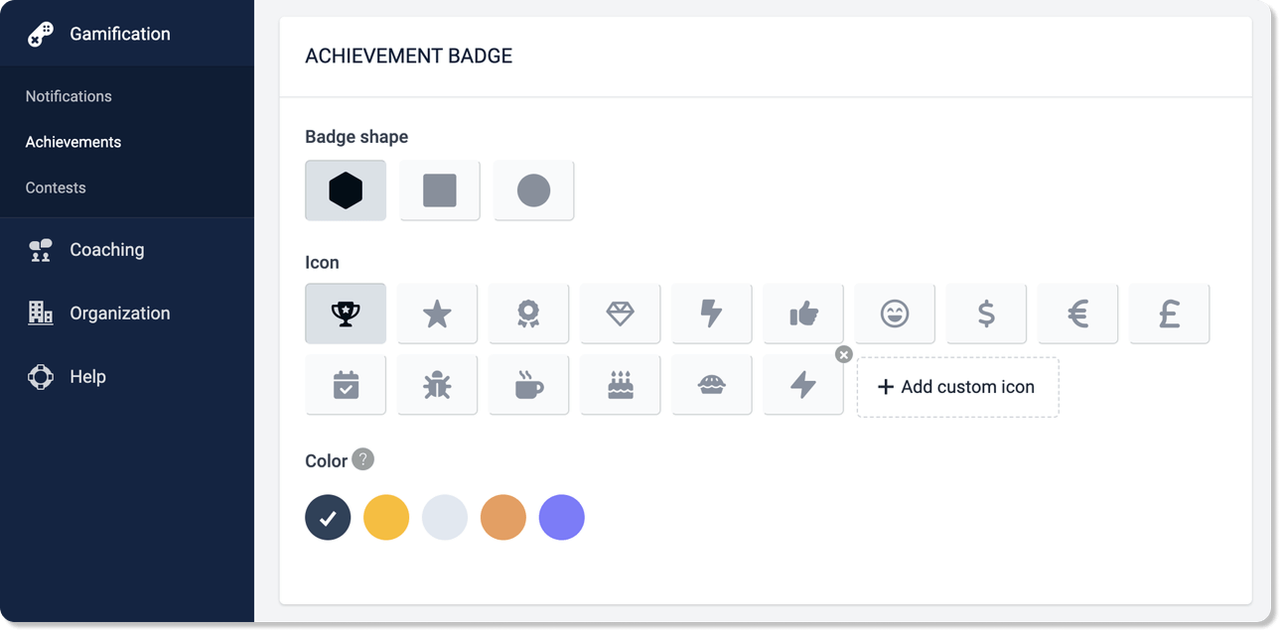
Task: Pick the diamond gem icon
Action: (620, 314)
